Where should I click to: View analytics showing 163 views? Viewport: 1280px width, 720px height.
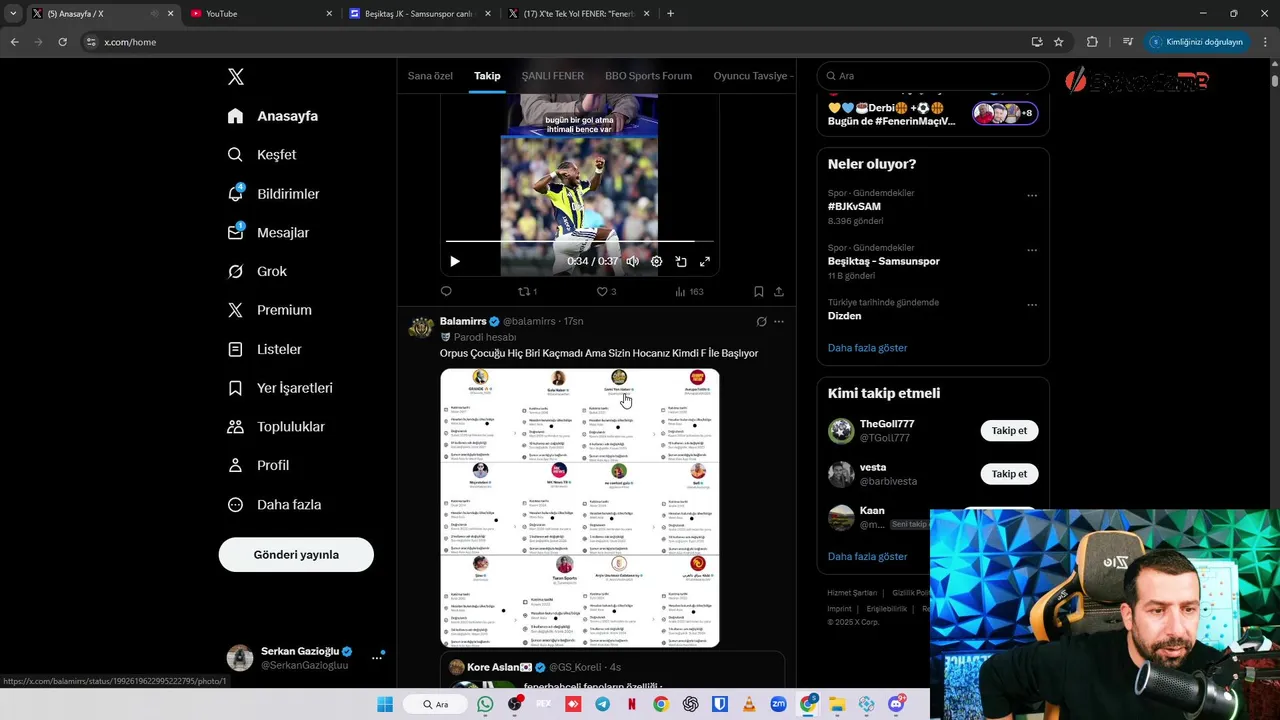(689, 292)
